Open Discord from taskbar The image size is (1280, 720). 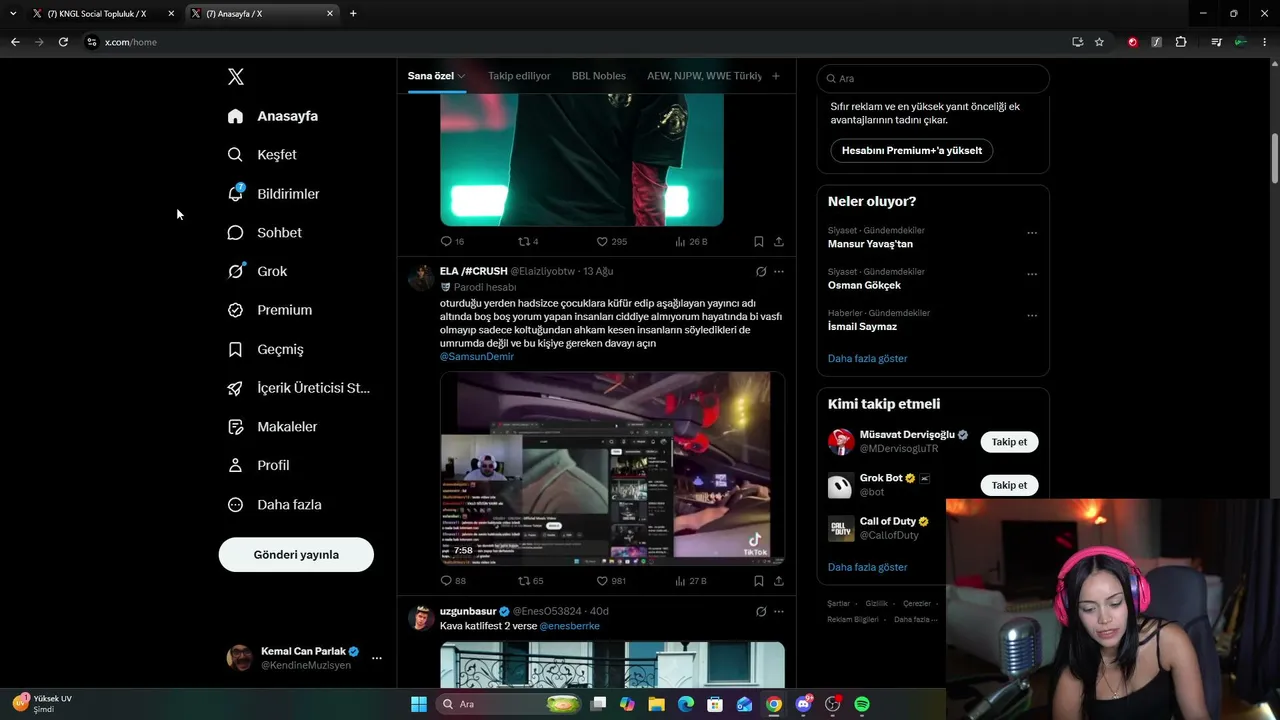[x=803, y=704]
